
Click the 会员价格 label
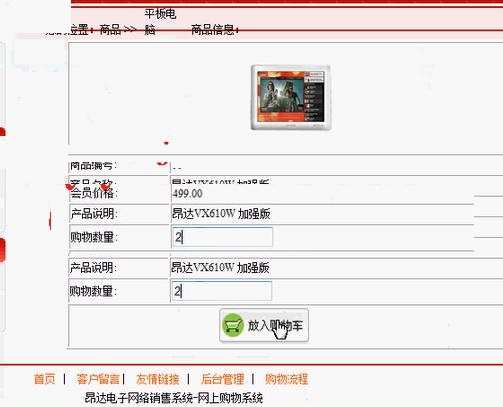pos(94,193)
